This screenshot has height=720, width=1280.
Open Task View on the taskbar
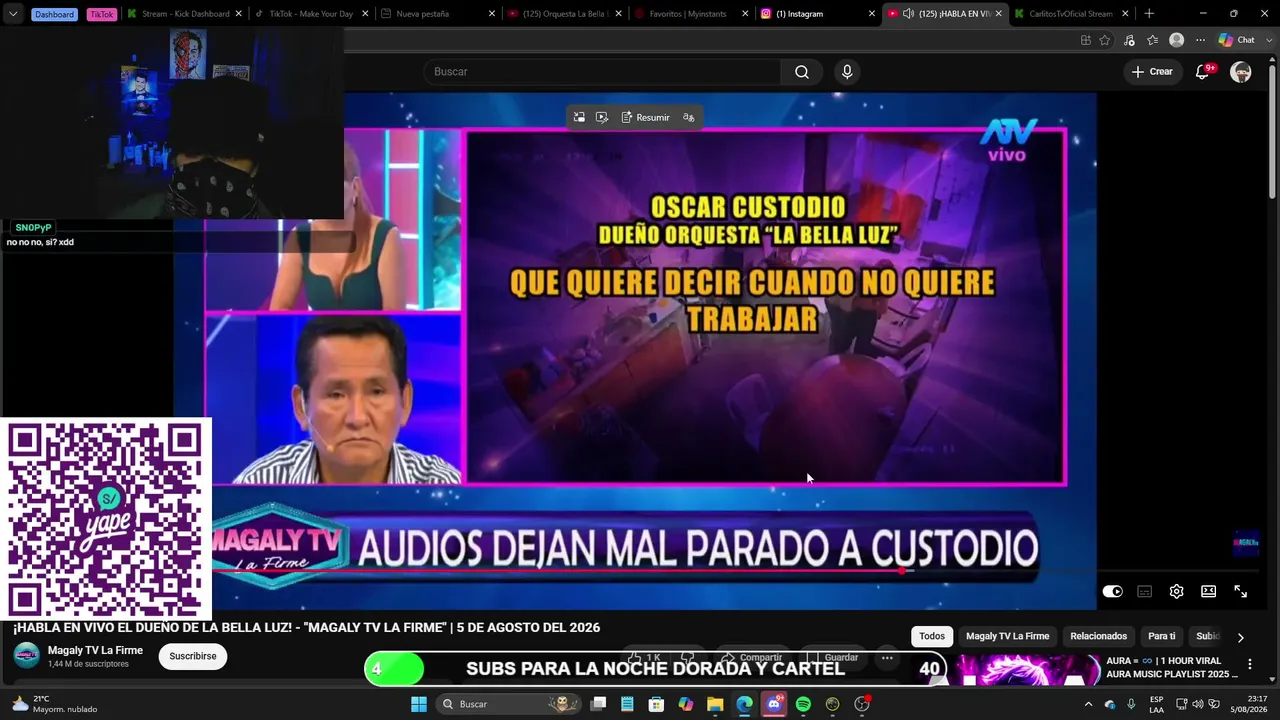[598, 704]
